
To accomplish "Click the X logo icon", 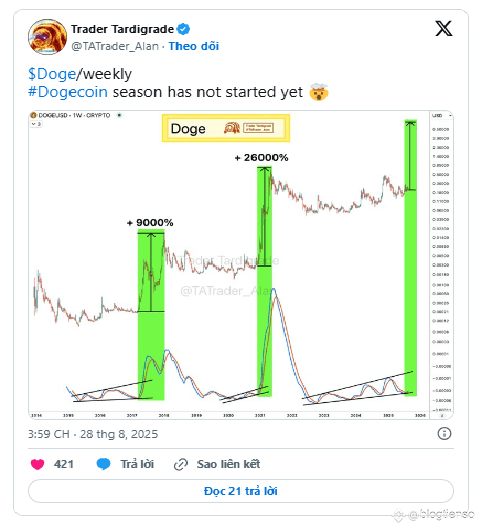I will tap(444, 28).
